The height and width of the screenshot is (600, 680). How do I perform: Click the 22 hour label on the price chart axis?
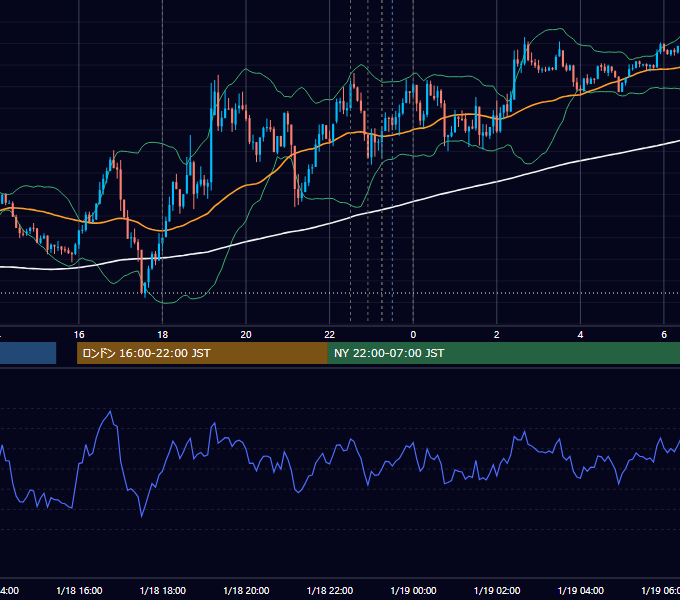point(330,335)
